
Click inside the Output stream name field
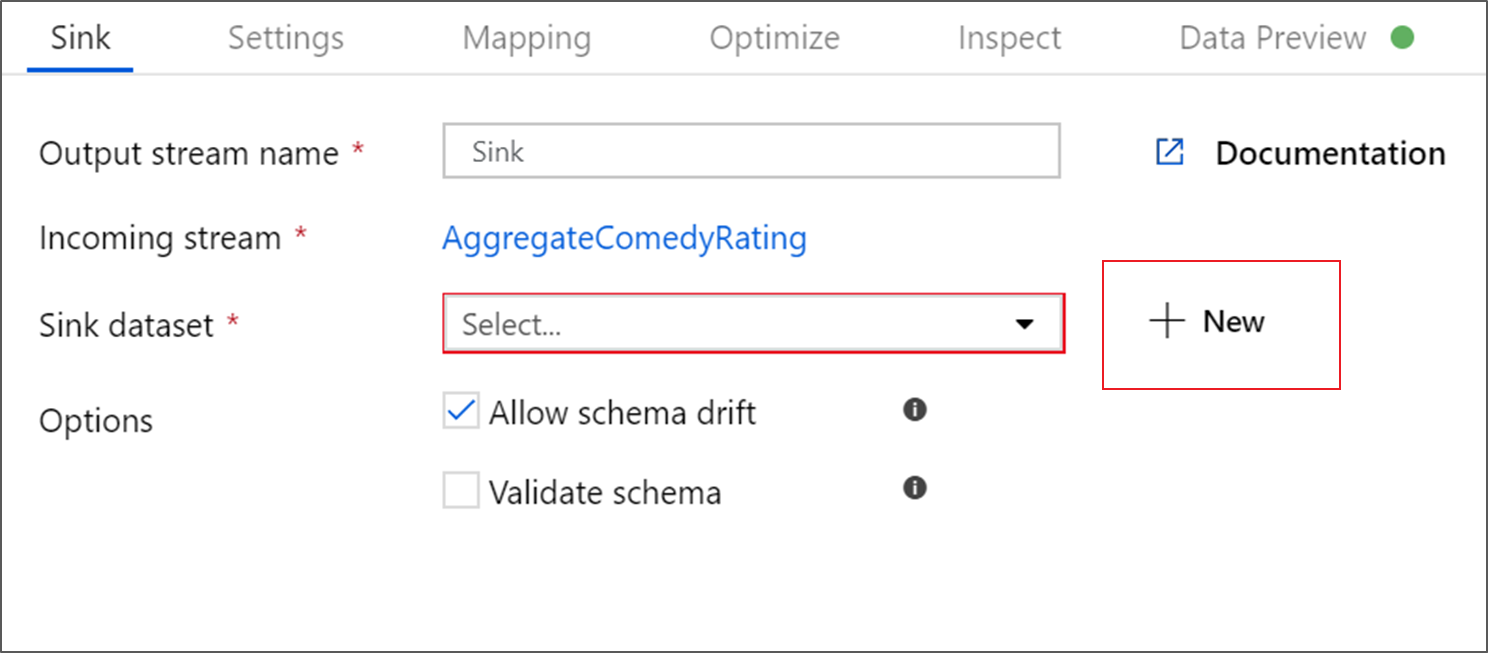pos(750,151)
